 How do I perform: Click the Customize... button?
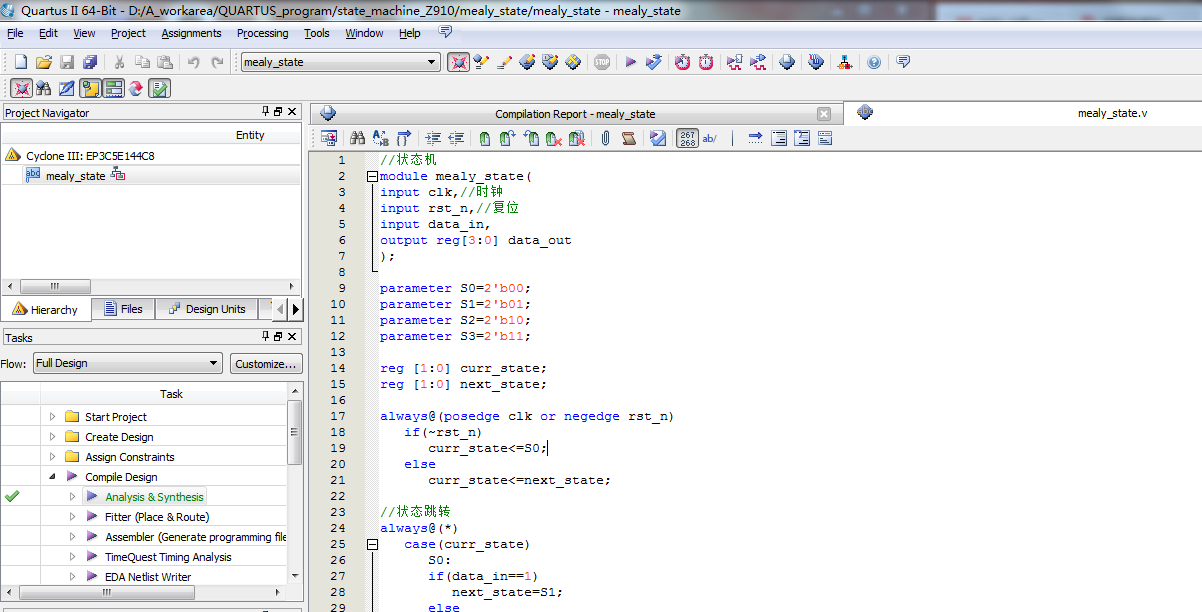[266, 364]
